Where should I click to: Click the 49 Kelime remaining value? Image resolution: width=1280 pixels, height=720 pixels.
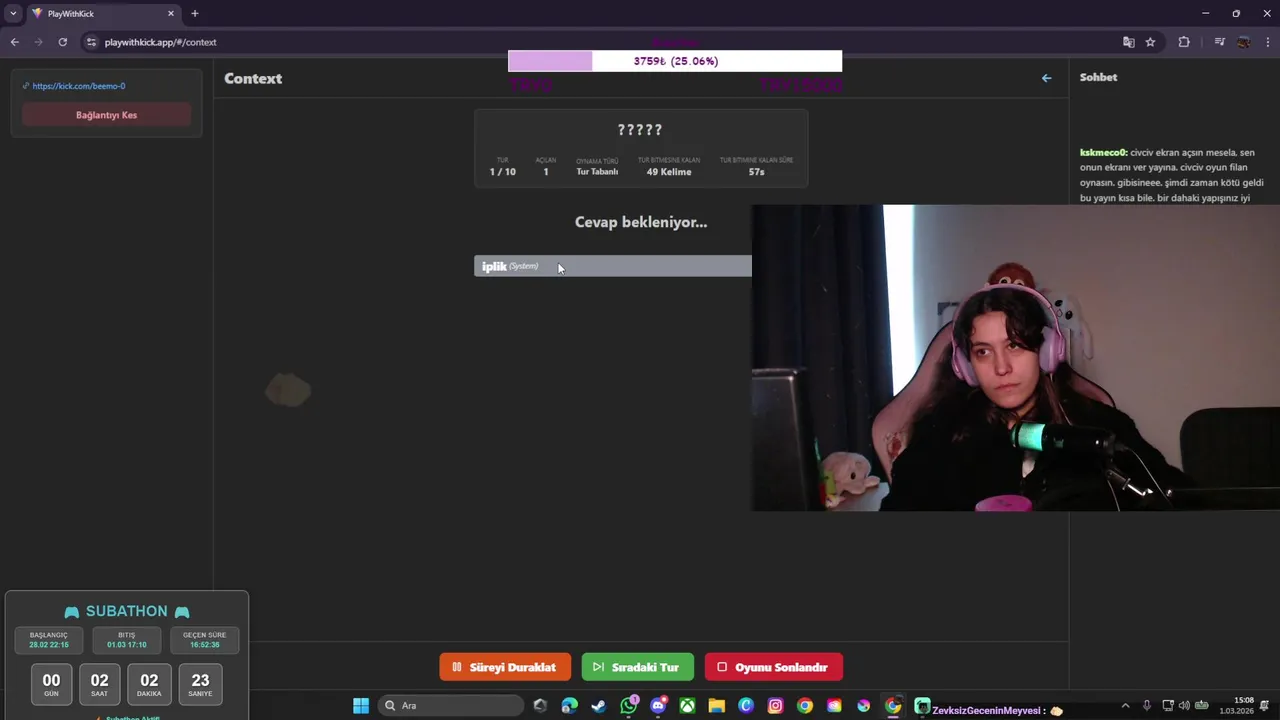tap(669, 172)
